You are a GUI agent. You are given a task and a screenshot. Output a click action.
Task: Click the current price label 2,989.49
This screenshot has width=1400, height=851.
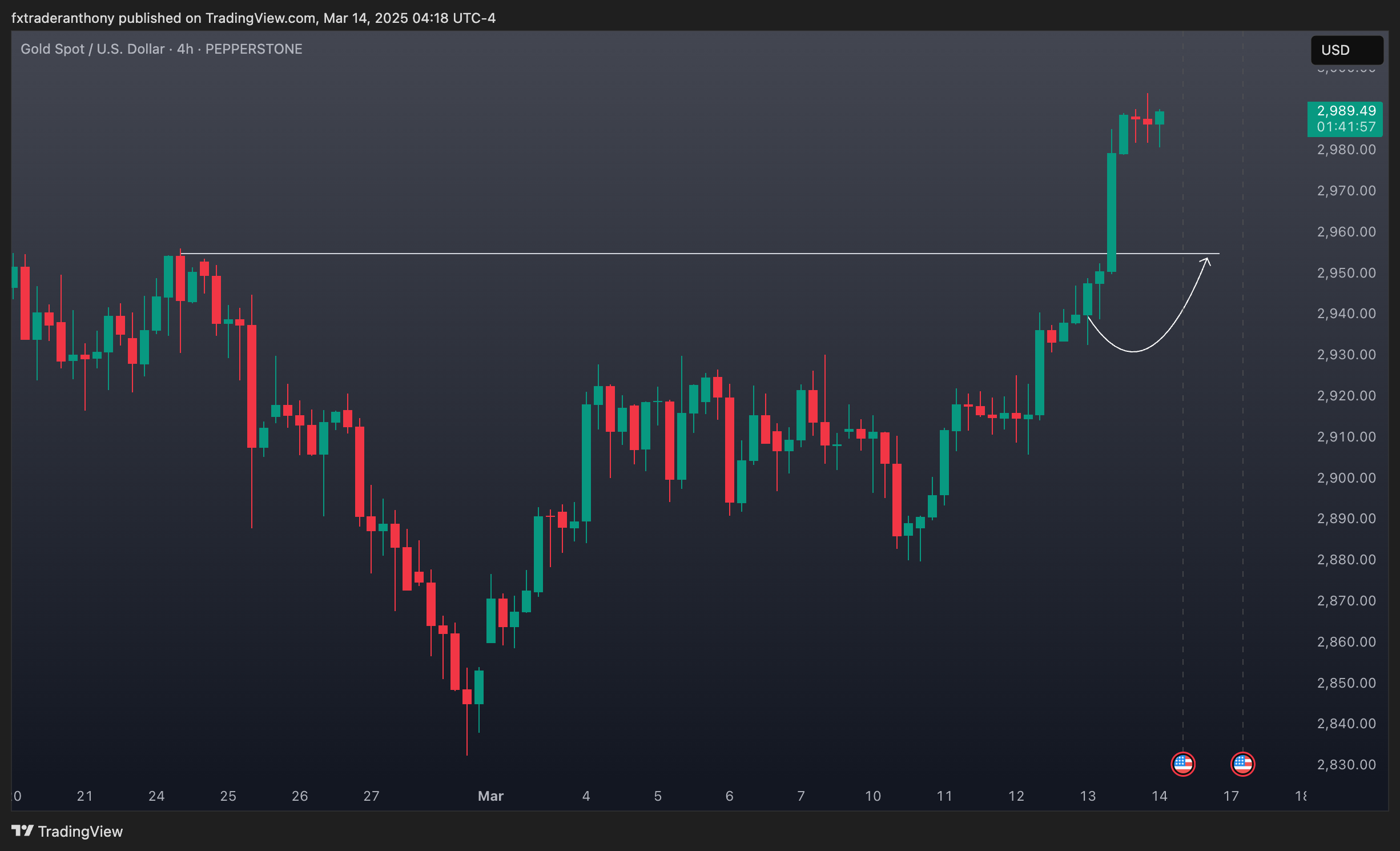1346,111
